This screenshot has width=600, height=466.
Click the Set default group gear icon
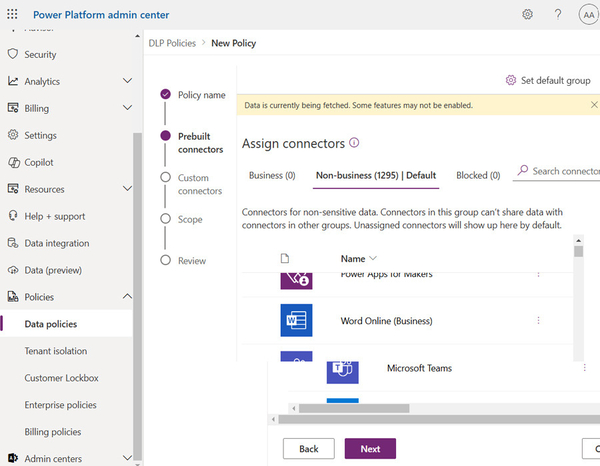pyautogui.click(x=510, y=80)
